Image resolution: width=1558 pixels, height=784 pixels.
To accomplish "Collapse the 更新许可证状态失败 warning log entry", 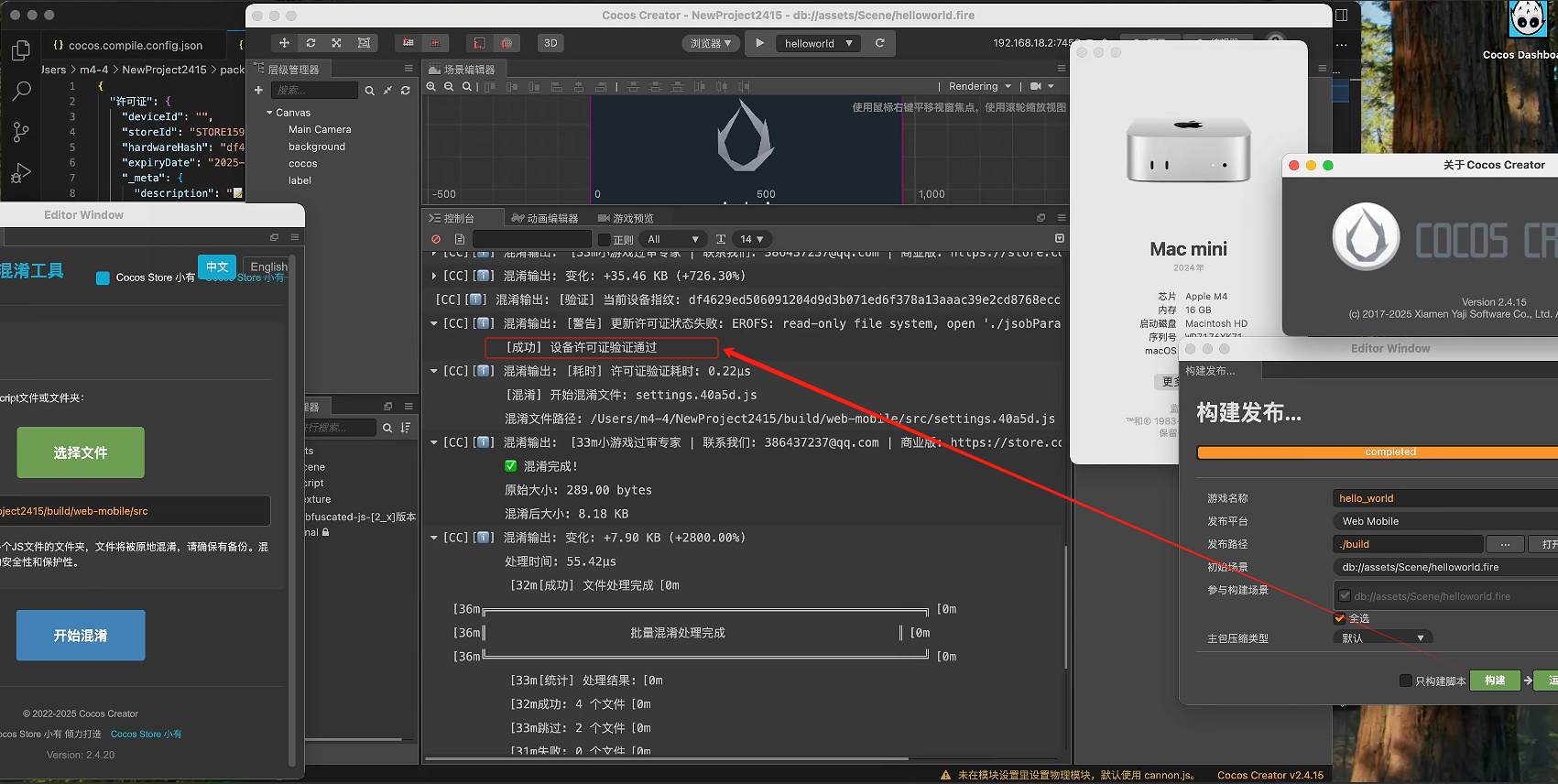I will pos(433,323).
